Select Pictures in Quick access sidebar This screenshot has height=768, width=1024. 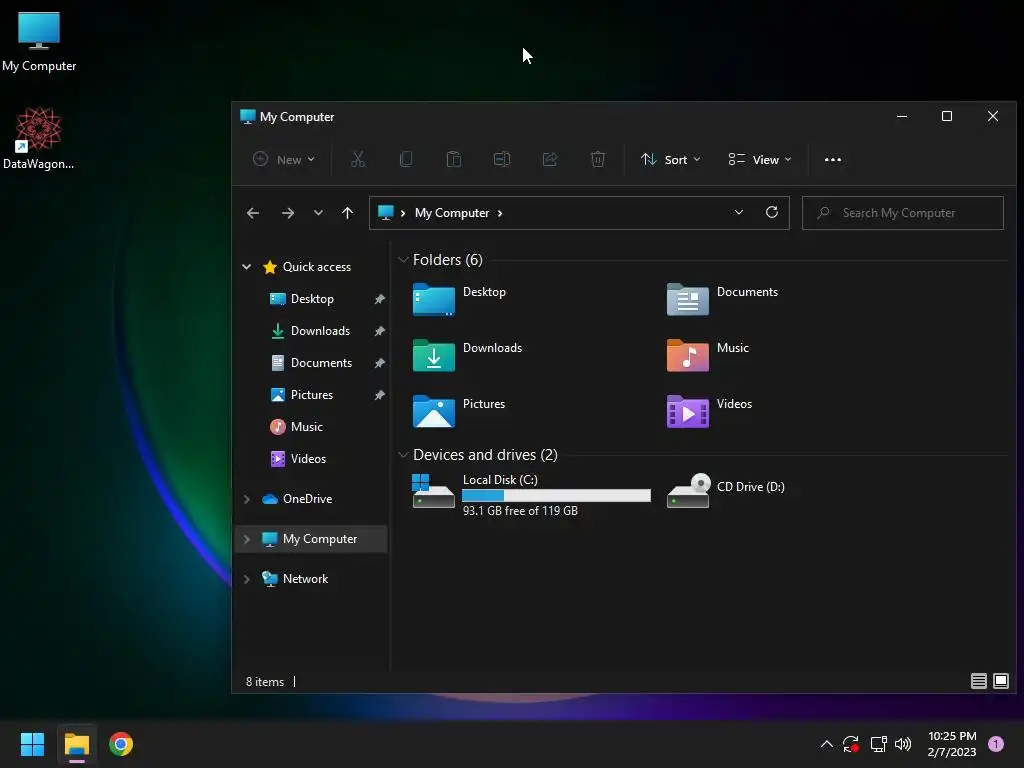312,394
